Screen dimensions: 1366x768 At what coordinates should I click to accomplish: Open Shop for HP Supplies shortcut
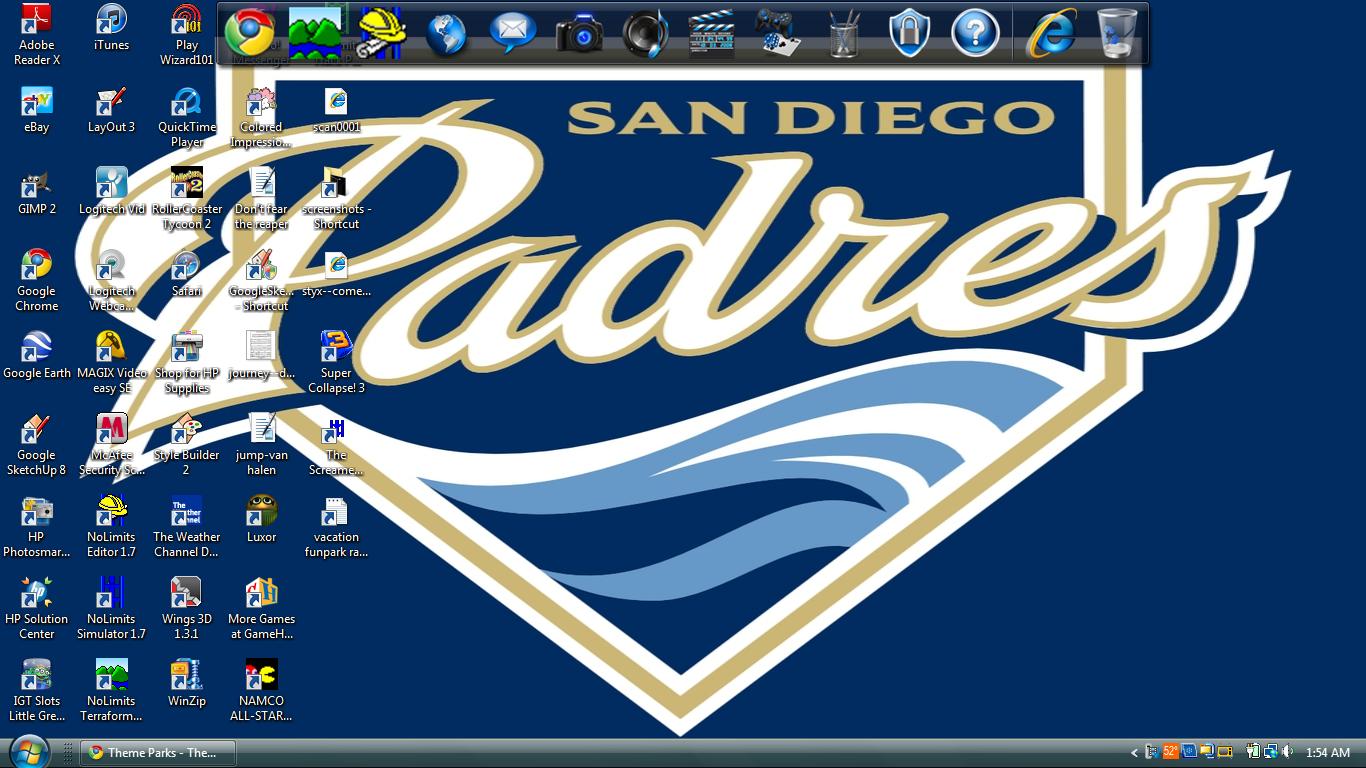[x=186, y=363]
